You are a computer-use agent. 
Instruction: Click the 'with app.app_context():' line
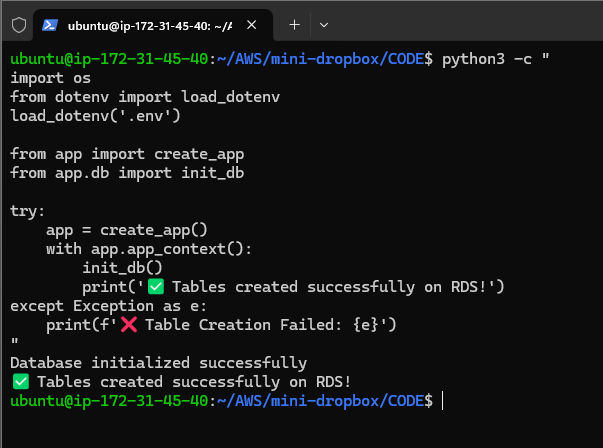149,248
